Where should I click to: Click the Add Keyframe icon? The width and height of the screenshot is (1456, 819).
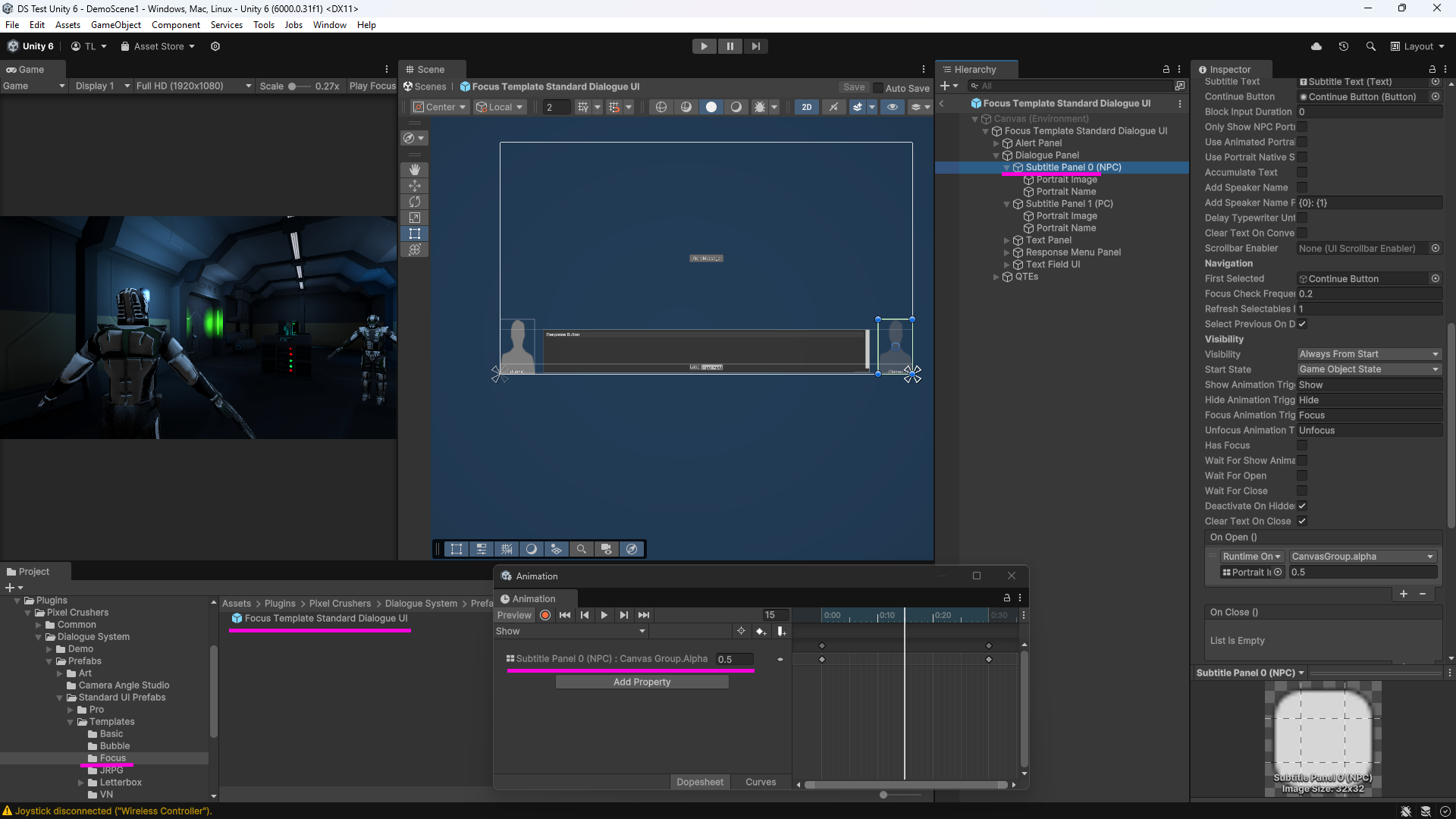point(761,631)
